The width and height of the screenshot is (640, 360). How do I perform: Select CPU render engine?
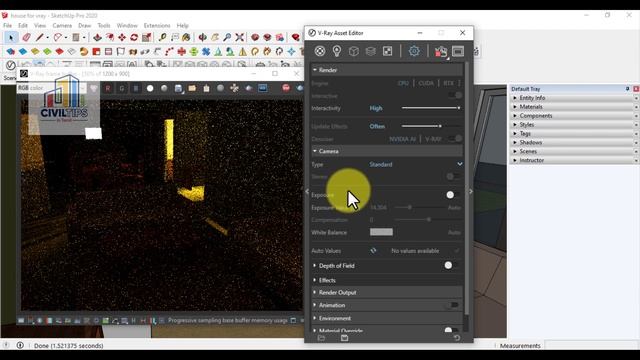point(403,83)
